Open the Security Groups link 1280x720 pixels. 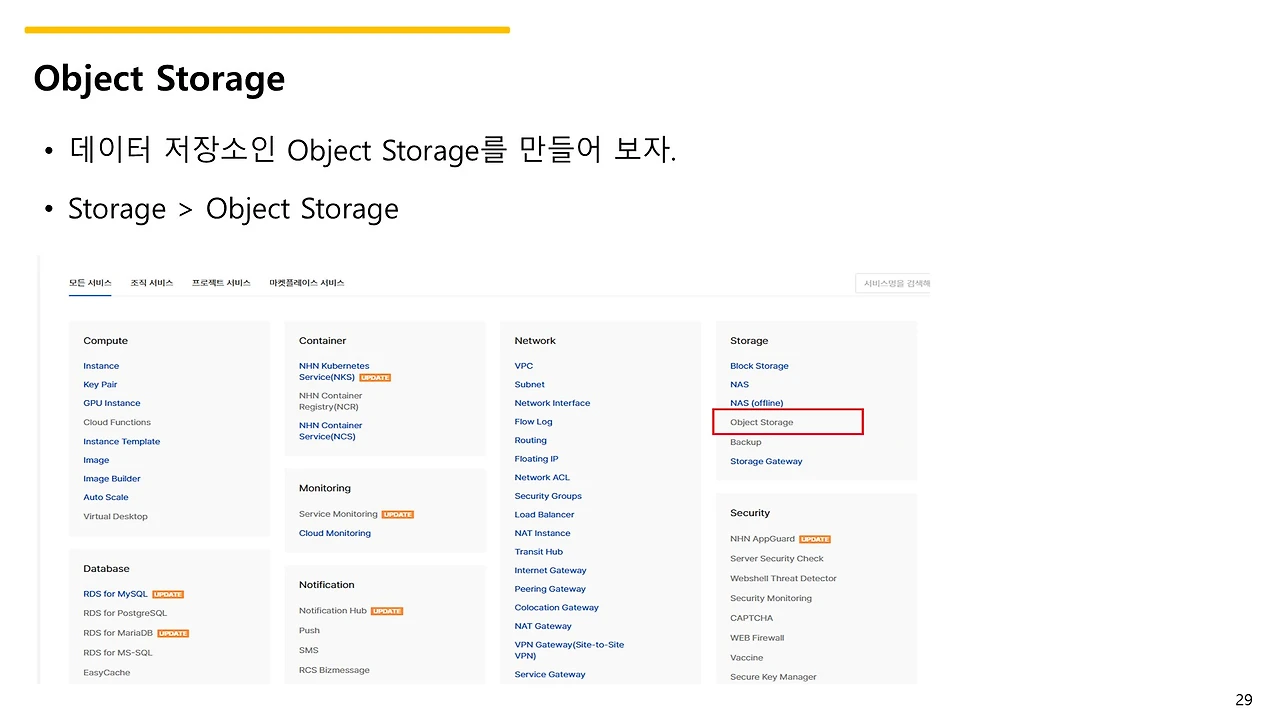click(548, 496)
